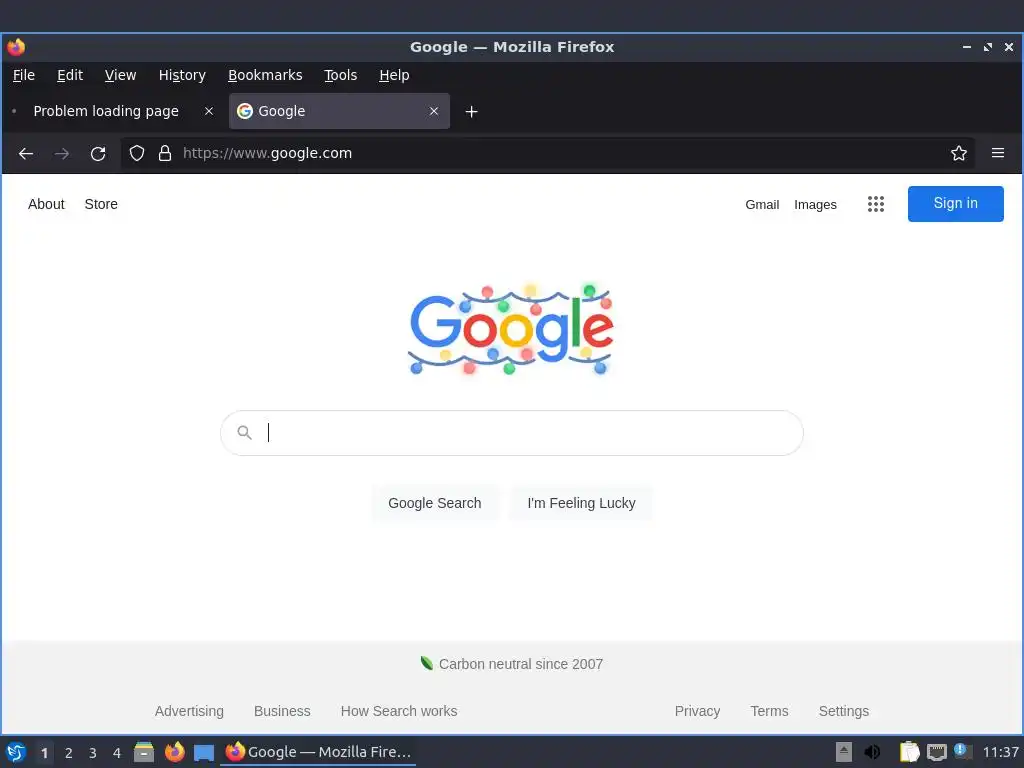Click the Google holiday doodle logo
This screenshot has height=768, width=1024.
[x=511, y=329]
